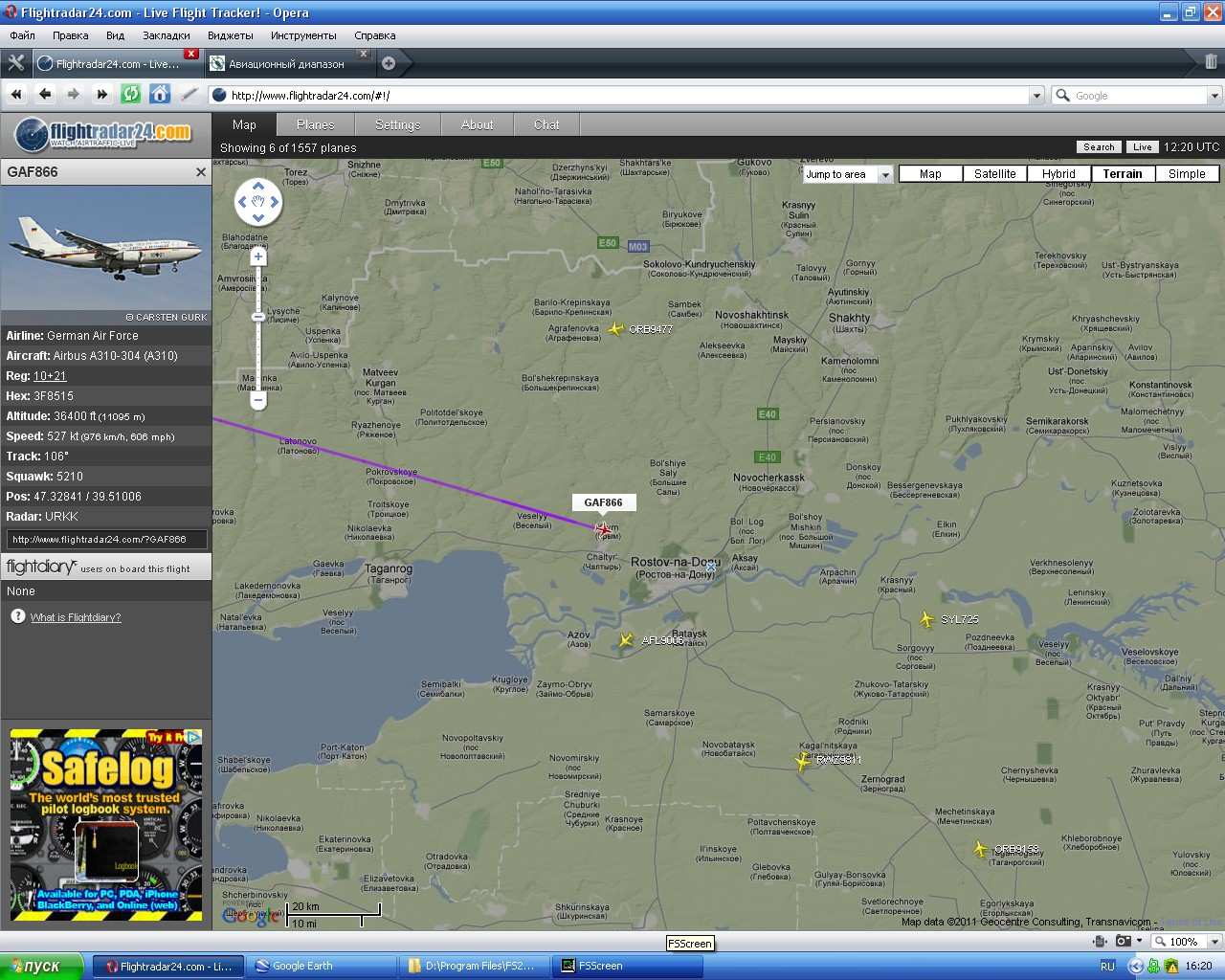1225x980 pixels.
Task: Click the Flightdiary help question icon
Action: pyautogui.click(x=17, y=616)
